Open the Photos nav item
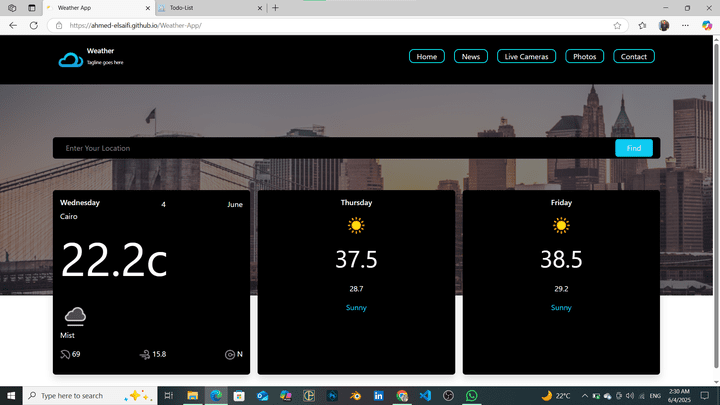The image size is (720, 405). [584, 56]
